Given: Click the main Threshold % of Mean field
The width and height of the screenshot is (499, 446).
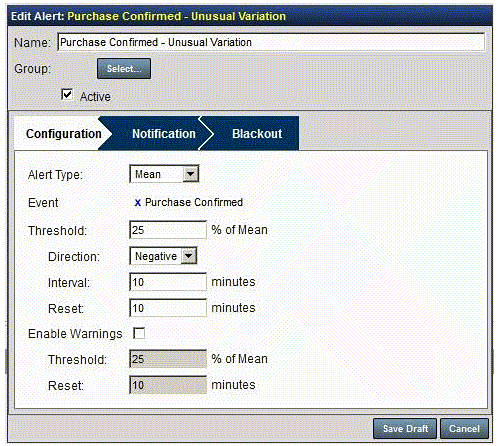Looking at the screenshot, I should coord(168,230).
